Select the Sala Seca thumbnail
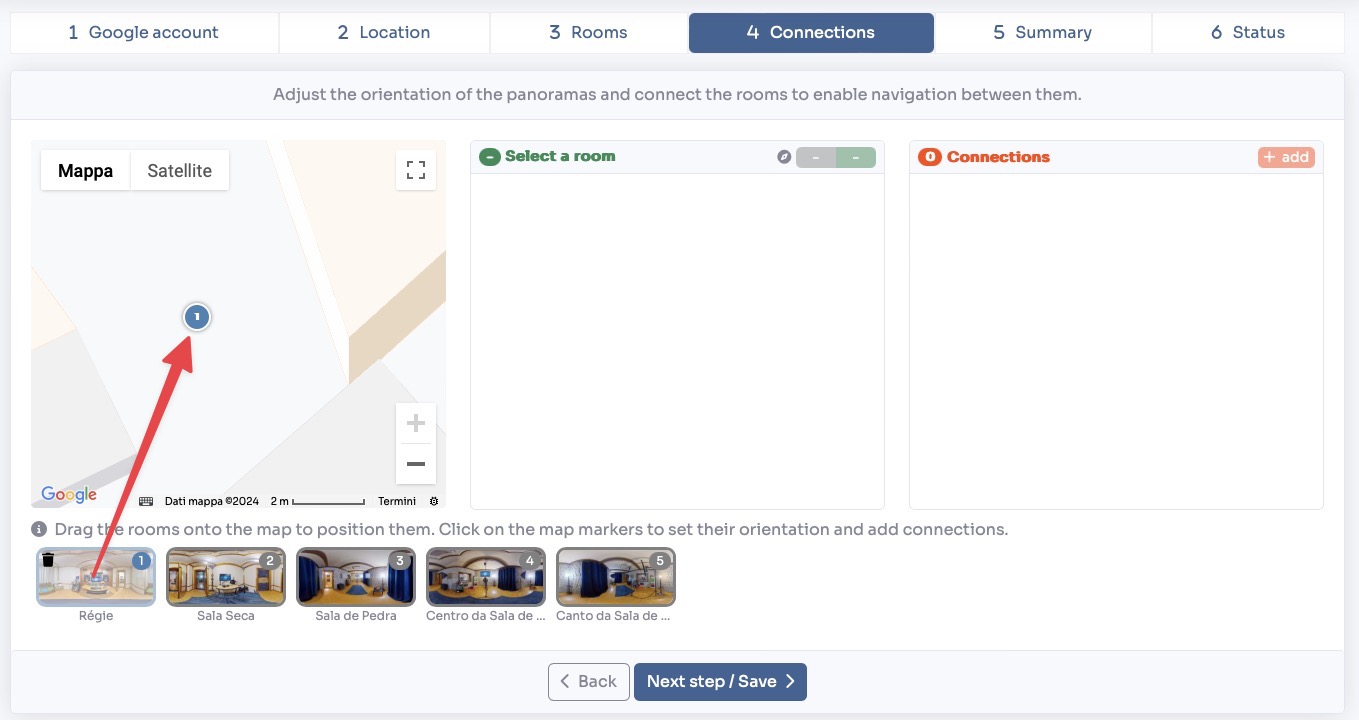 [226, 577]
